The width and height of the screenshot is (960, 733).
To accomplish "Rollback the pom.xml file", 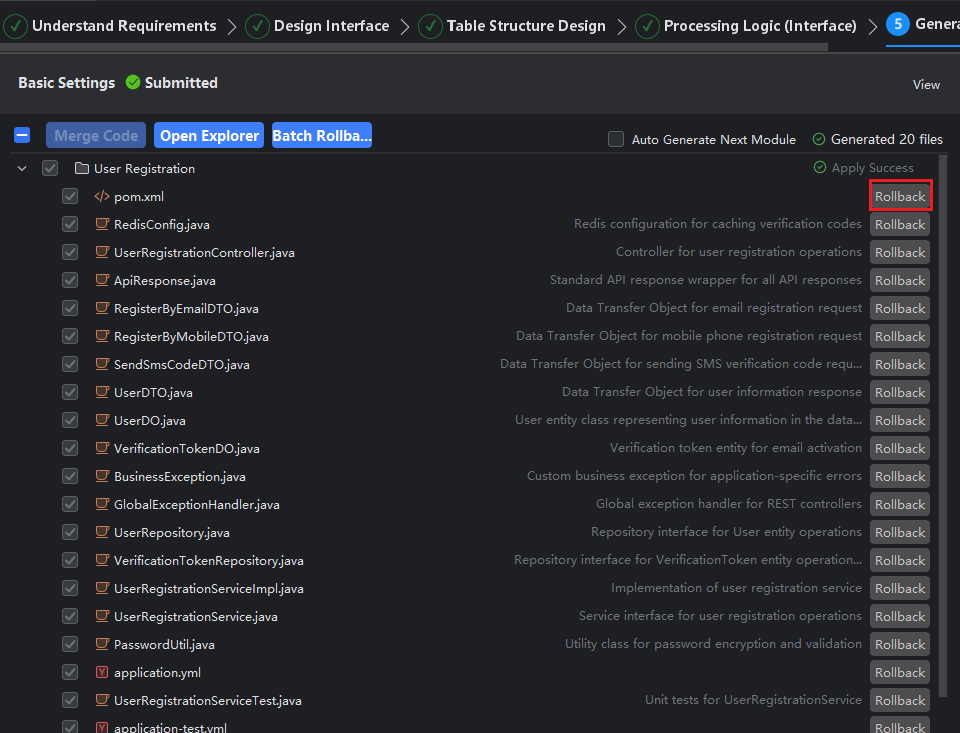I will 900,197.
